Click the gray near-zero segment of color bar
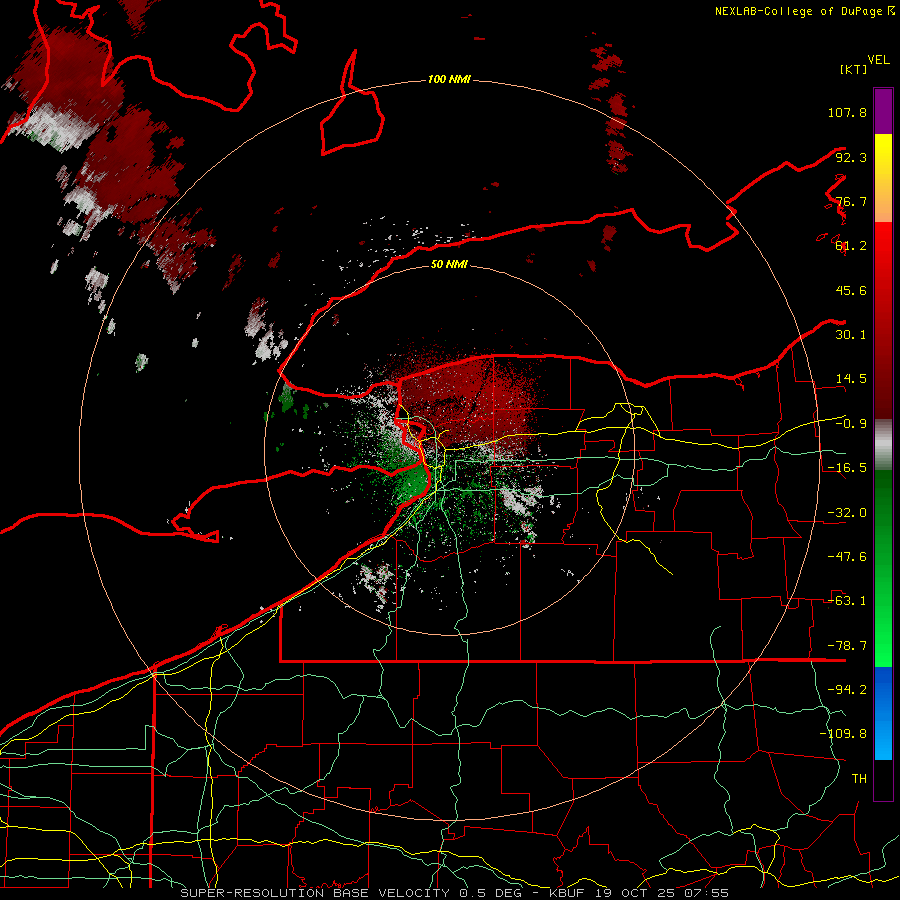The image size is (900, 900). tap(883, 445)
